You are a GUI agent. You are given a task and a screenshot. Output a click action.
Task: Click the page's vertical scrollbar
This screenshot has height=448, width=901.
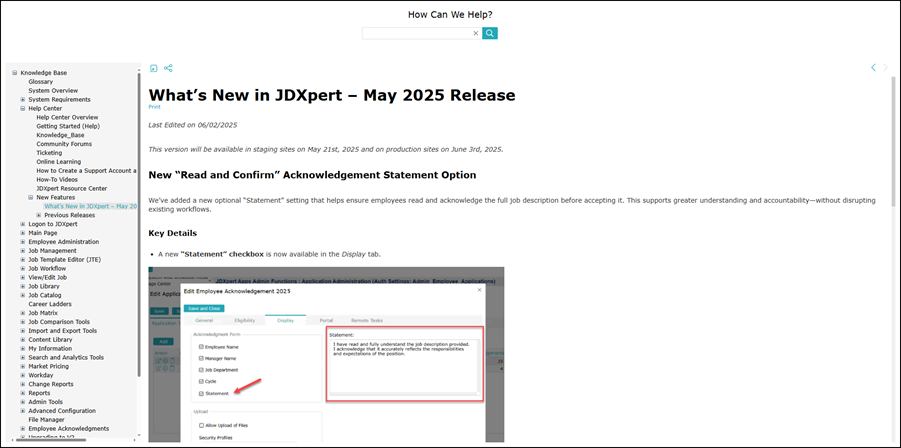(x=894, y=150)
